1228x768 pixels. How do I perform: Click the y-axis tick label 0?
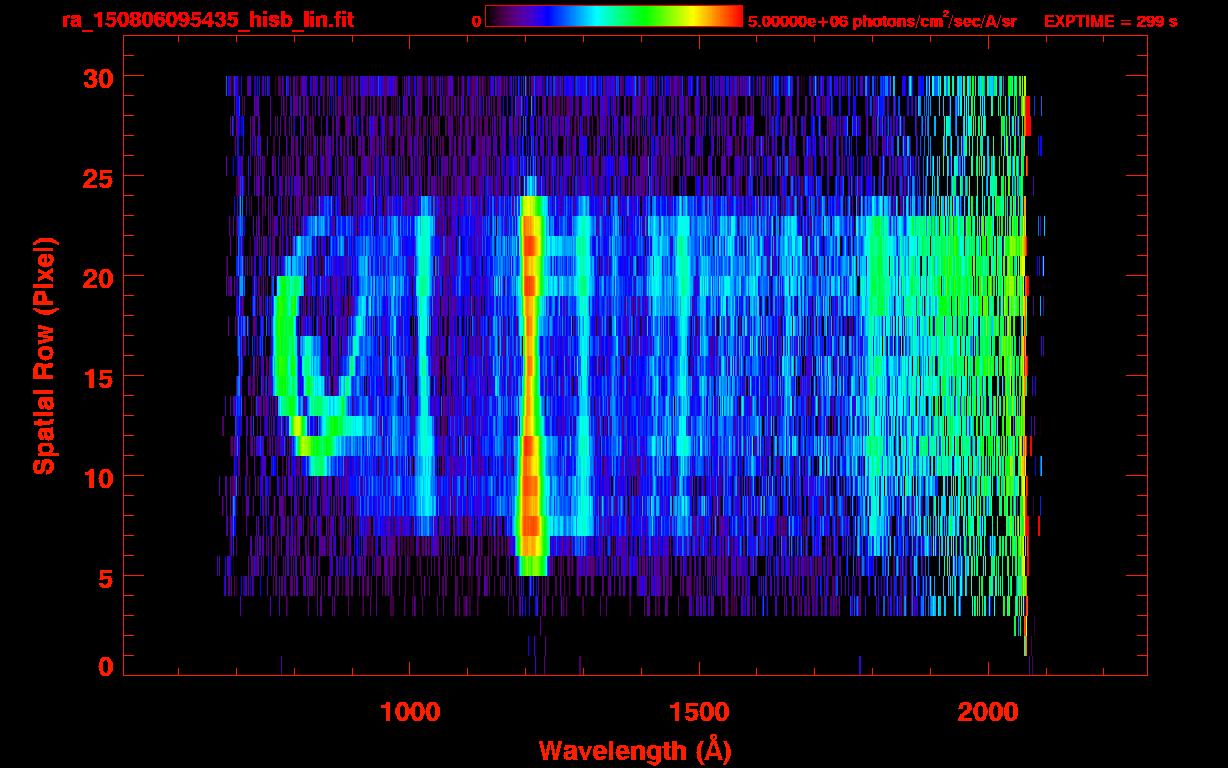coord(104,666)
